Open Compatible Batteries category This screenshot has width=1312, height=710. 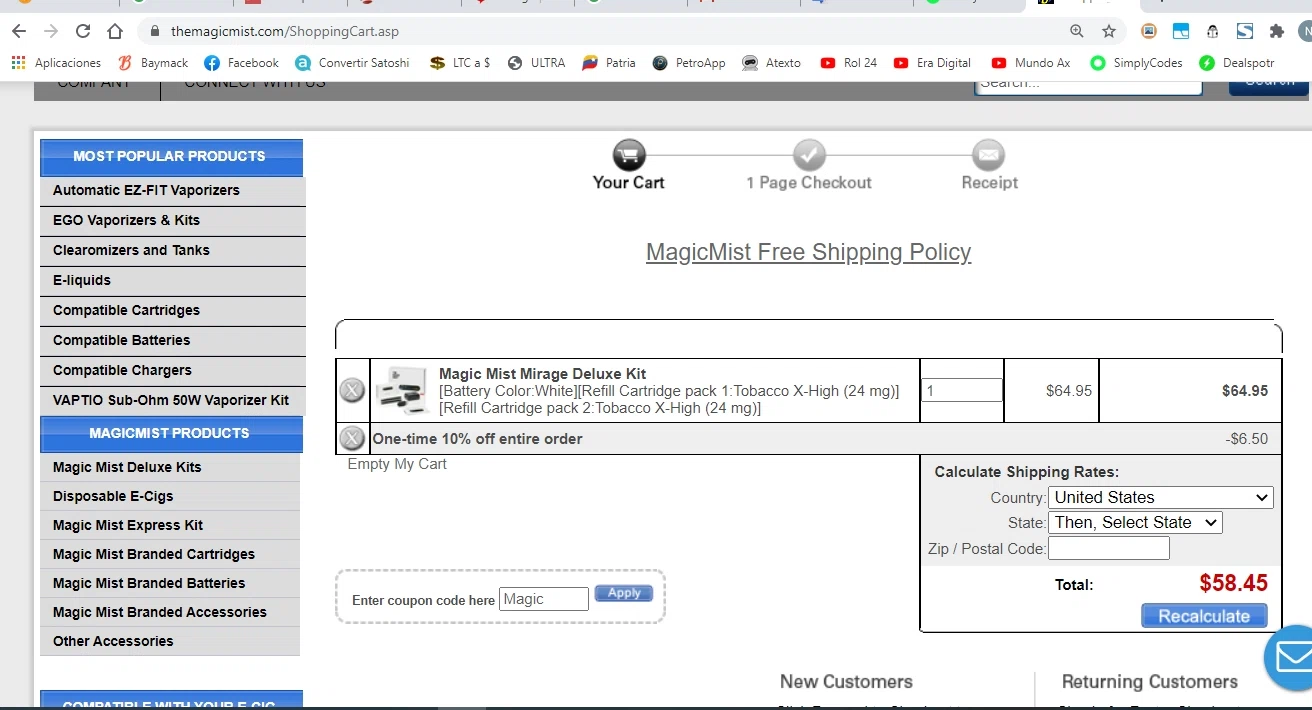(172, 340)
